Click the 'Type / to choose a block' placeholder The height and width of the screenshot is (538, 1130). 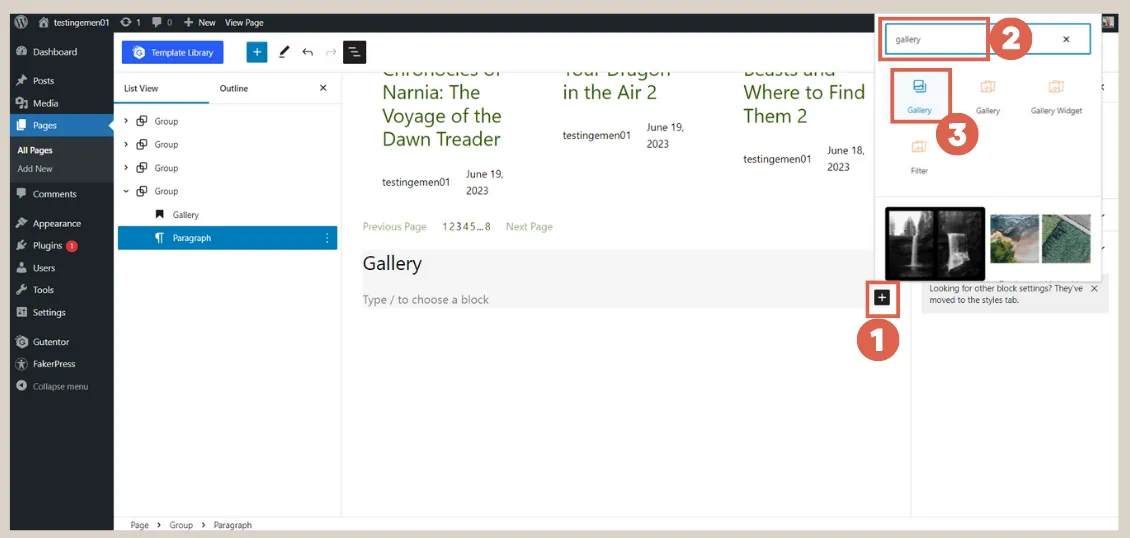[x=425, y=300]
